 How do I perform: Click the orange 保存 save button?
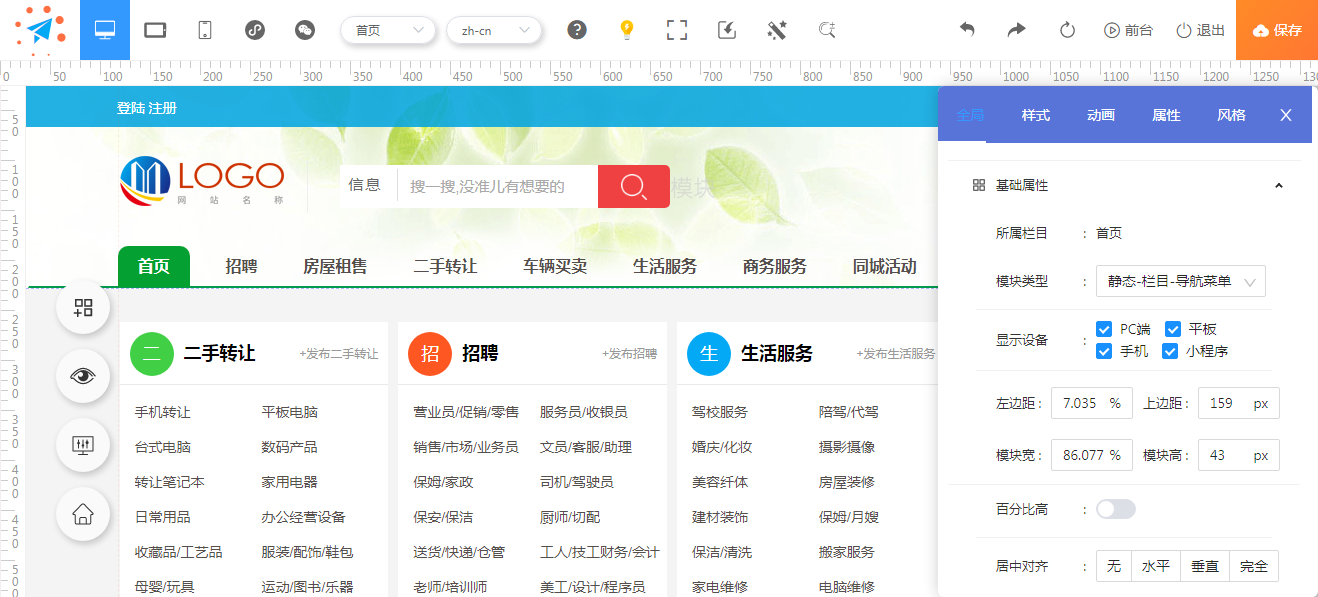pos(1276,29)
